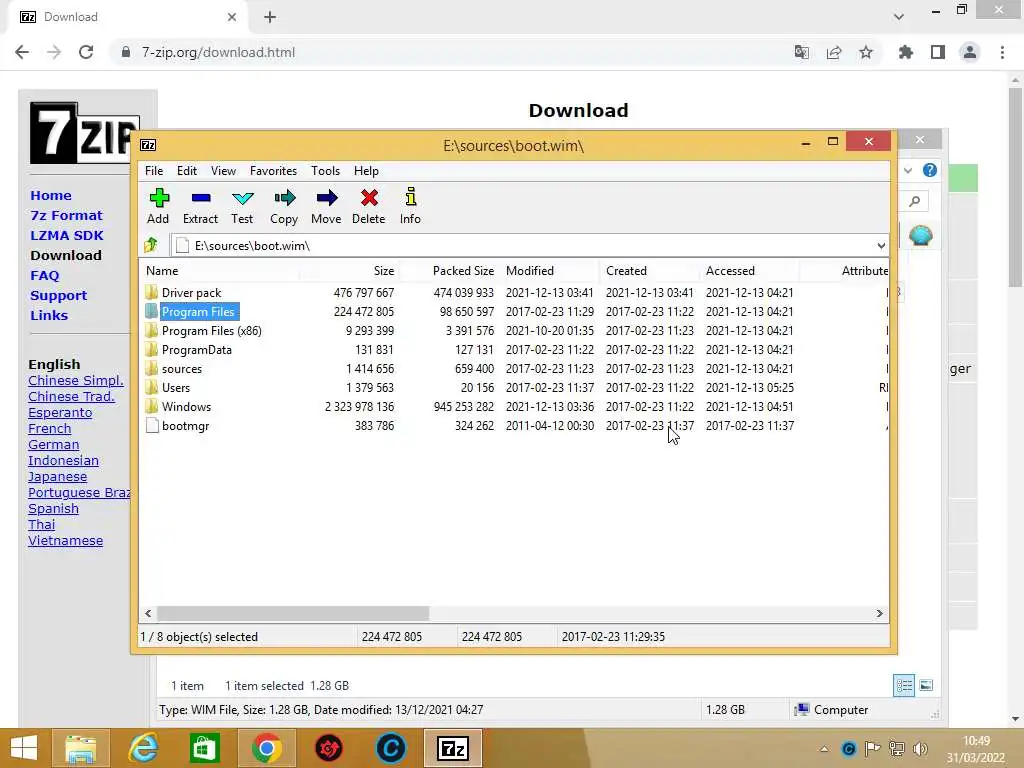Click the translate page icon
Screen dimensions: 1024x768
[802, 52]
